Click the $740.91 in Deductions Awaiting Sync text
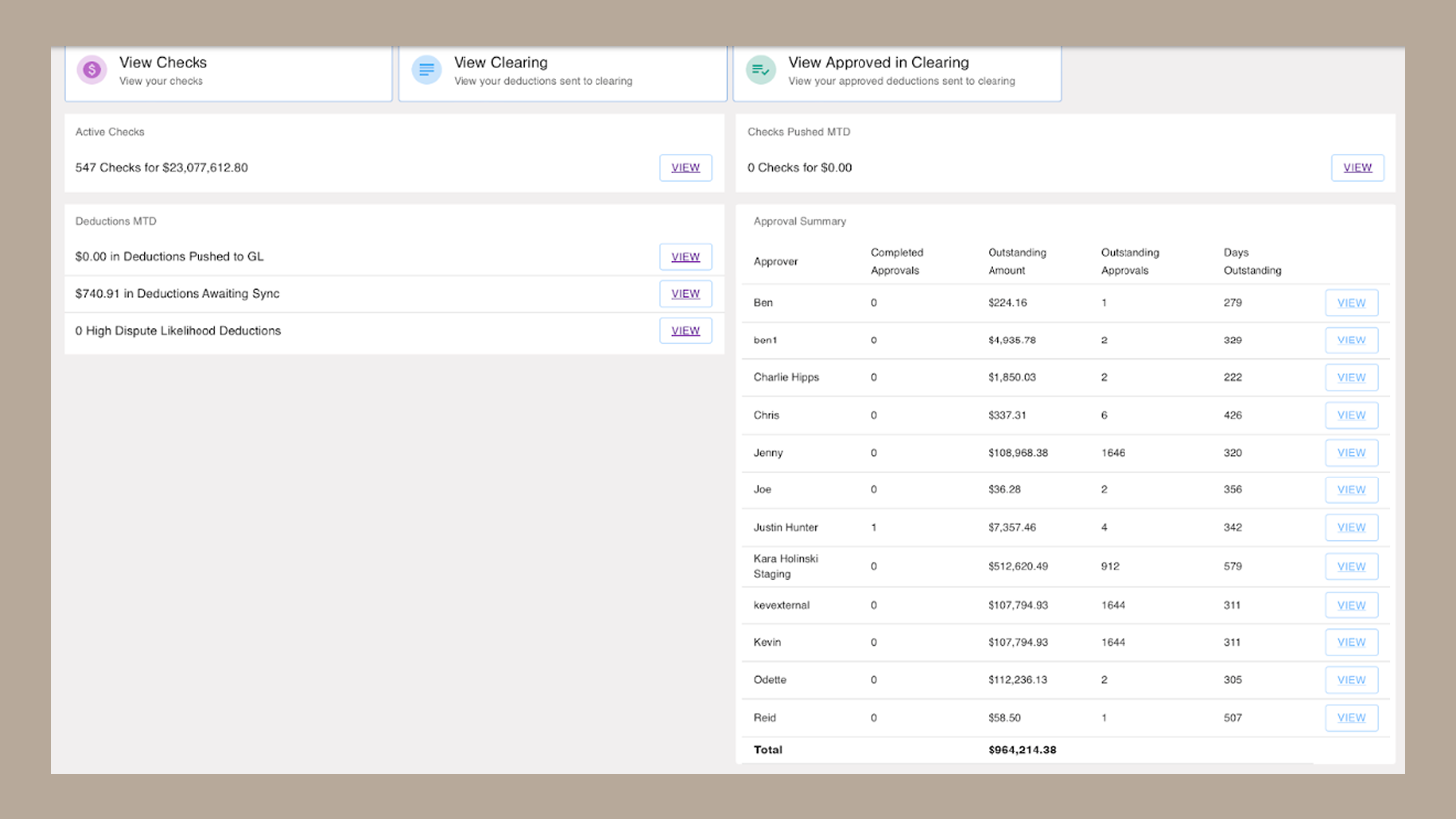This screenshot has width=1456, height=819. [178, 294]
